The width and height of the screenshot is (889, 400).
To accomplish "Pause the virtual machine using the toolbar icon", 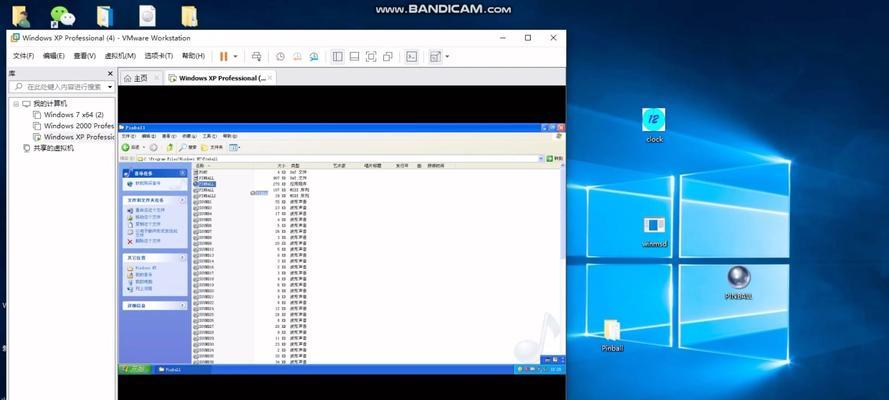I will click(x=223, y=56).
